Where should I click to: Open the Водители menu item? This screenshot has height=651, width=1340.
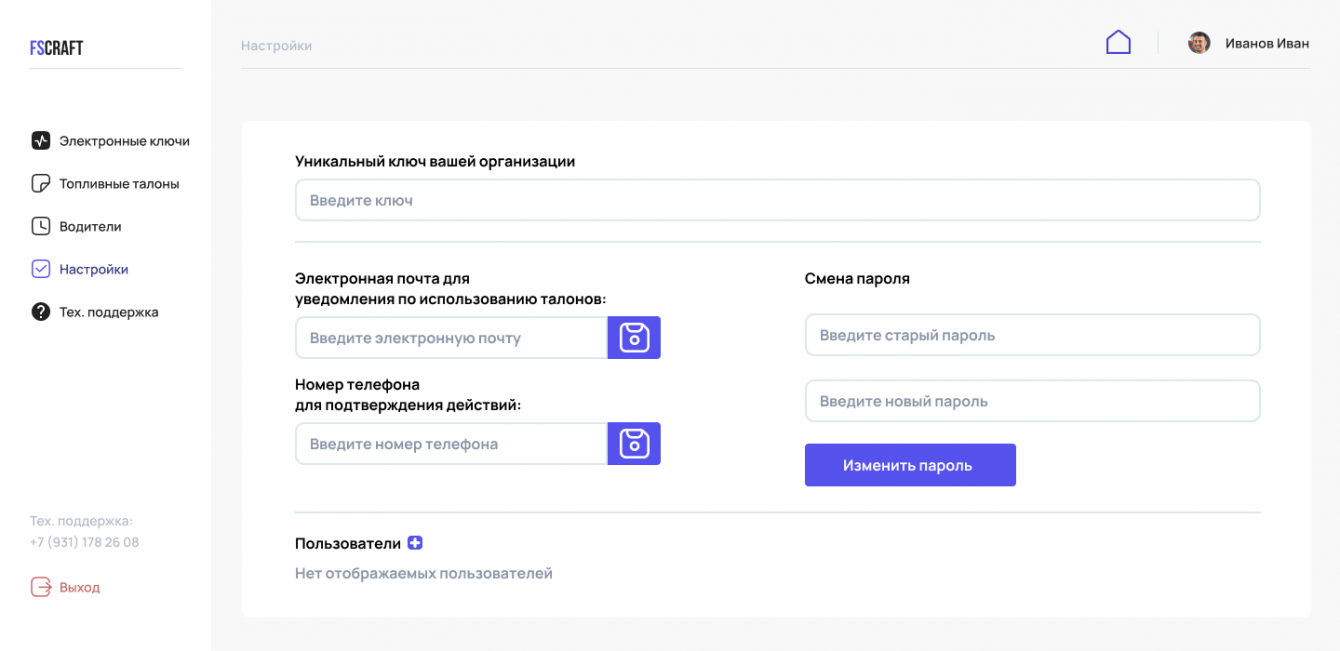(x=90, y=226)
